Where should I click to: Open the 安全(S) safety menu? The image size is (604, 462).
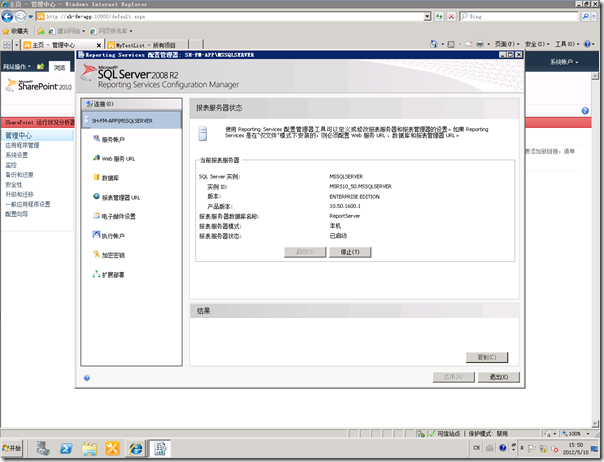tap(537, 44)
